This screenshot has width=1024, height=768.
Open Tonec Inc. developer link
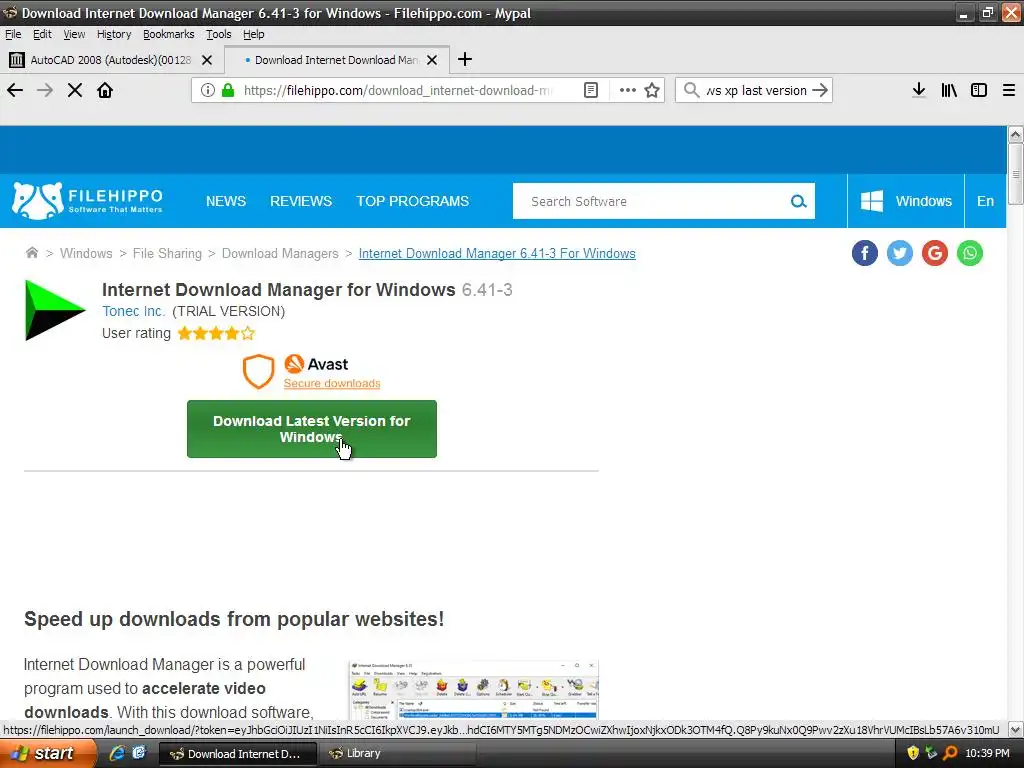pyautogui.click(x=133, y=311)
